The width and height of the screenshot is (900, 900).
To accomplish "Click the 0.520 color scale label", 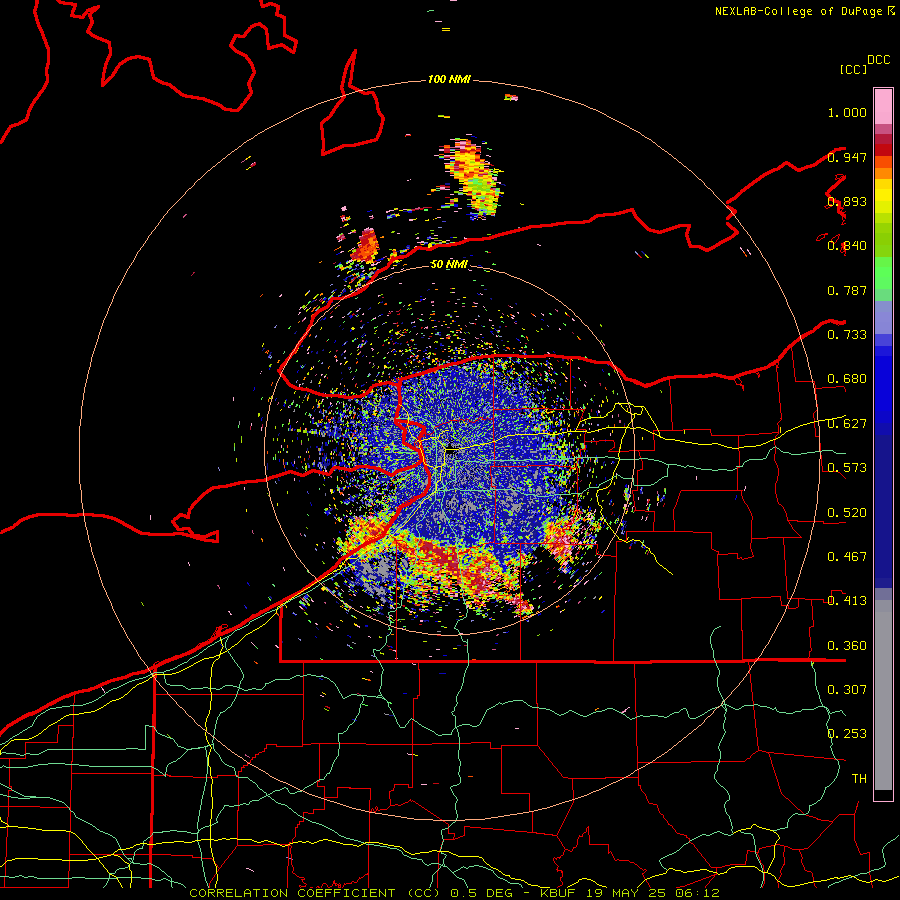I will point(847,513).
